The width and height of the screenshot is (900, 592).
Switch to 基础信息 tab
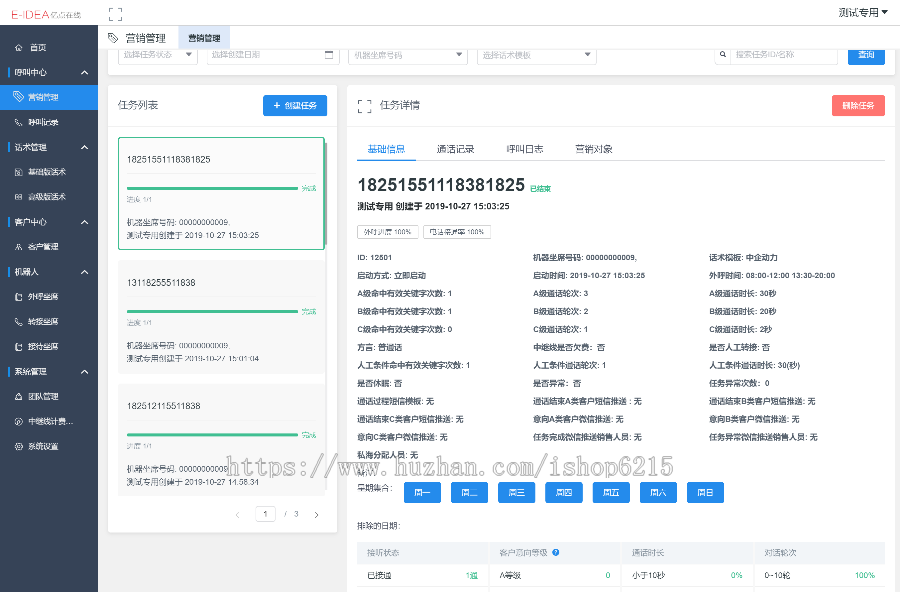click(x=386, y=149)
